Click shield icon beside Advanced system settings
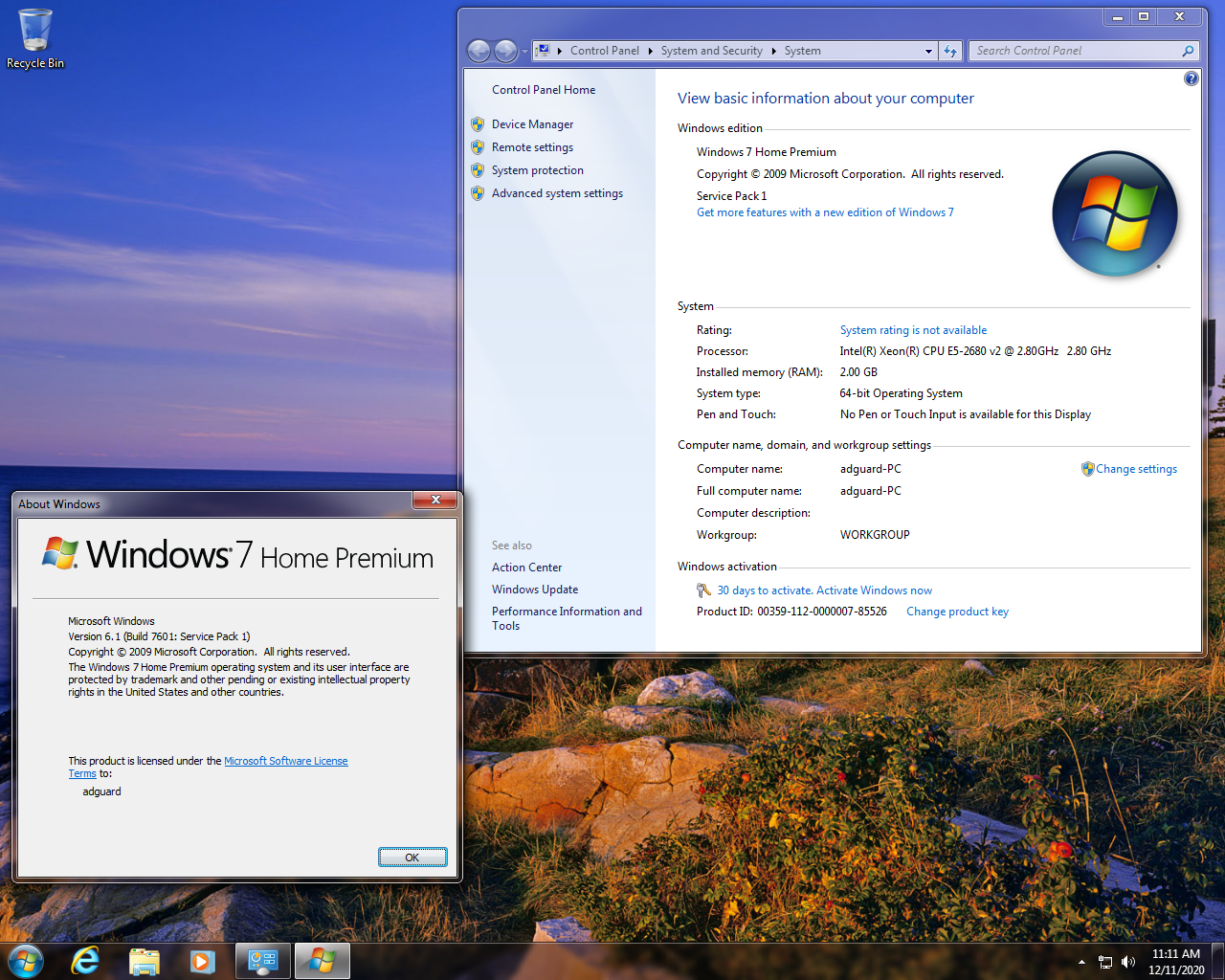The width and height of the screenshot is (1225, 980). point(478,193)
